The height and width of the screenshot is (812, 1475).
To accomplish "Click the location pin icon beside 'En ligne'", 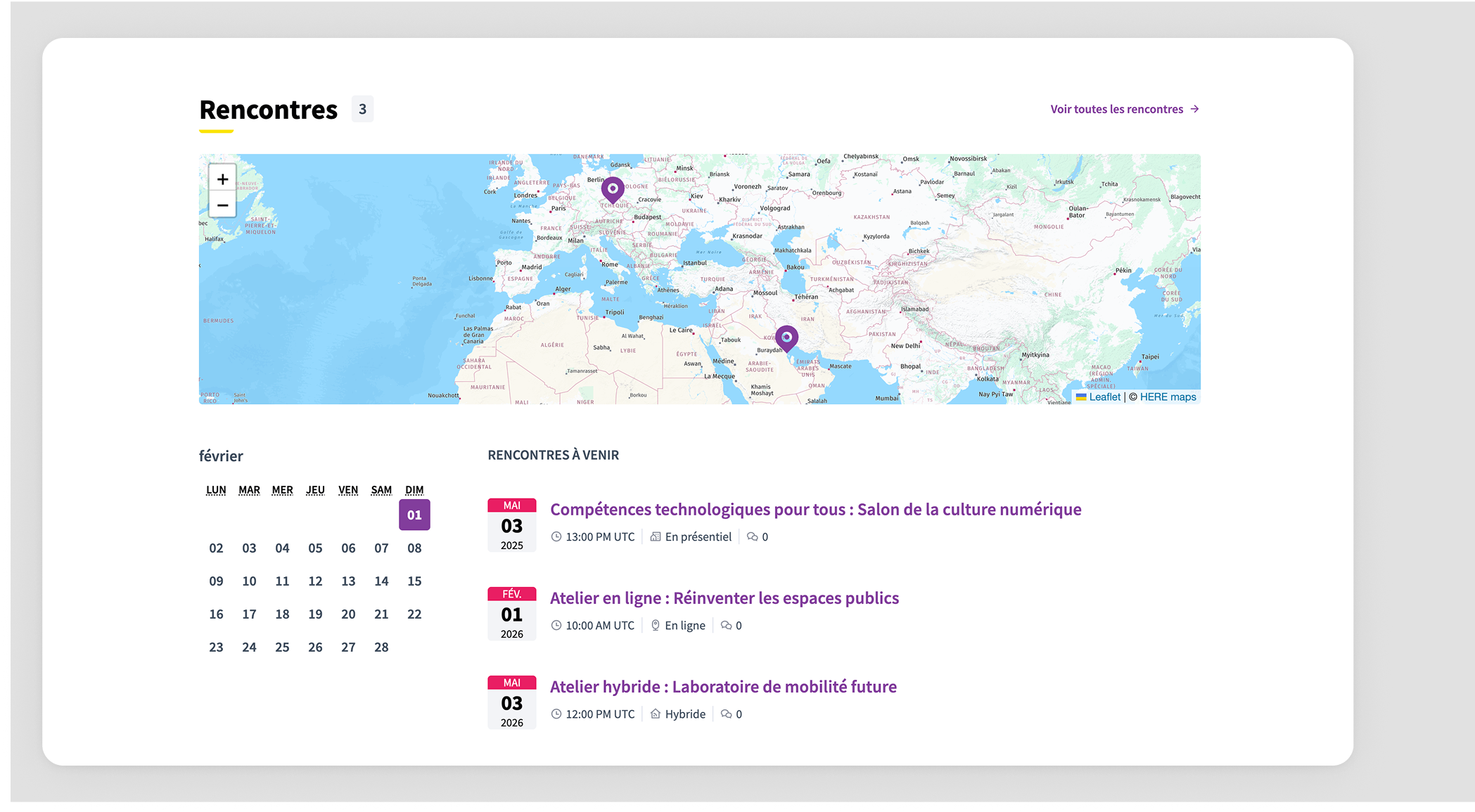I will coord(656,625).
